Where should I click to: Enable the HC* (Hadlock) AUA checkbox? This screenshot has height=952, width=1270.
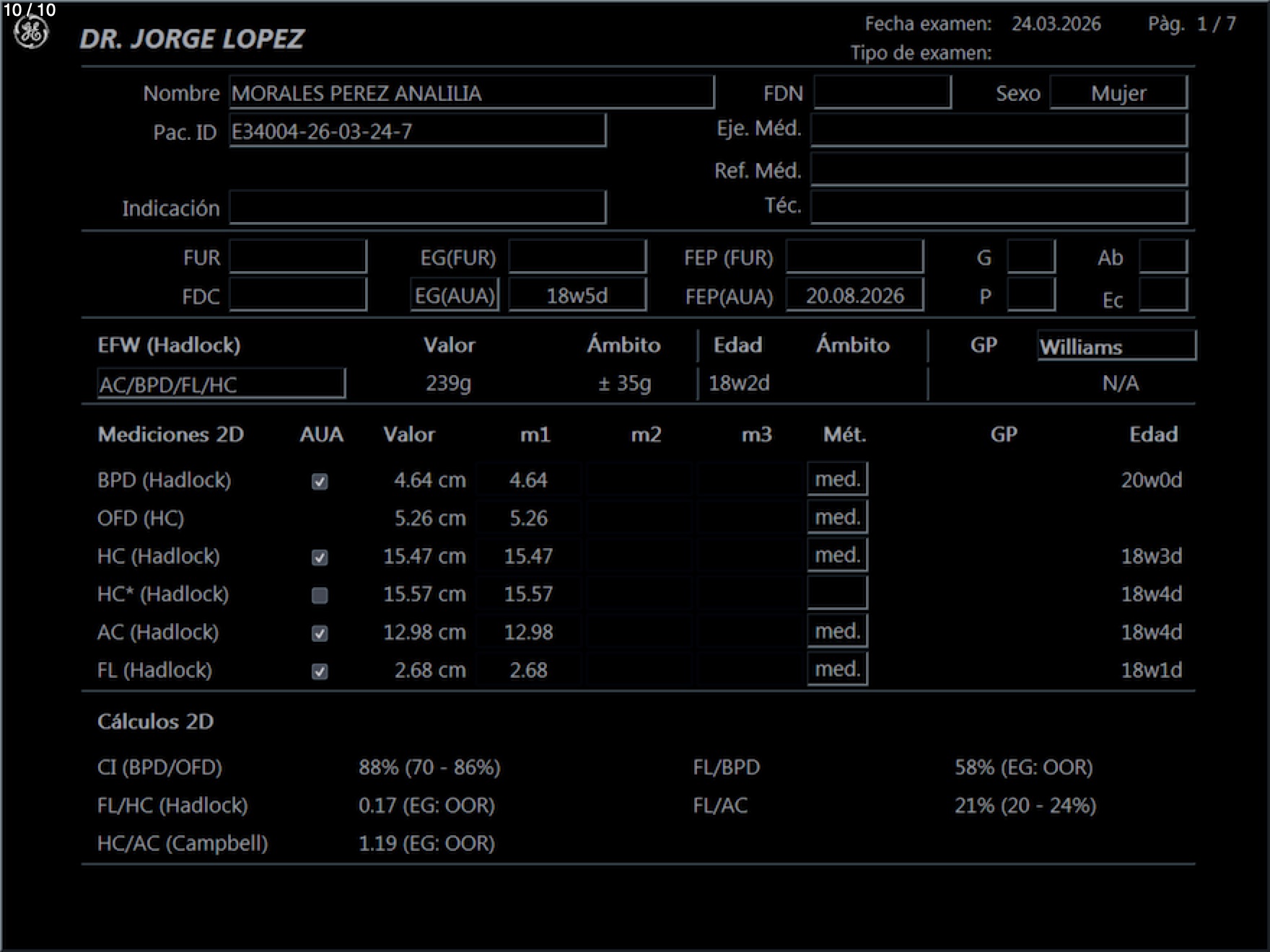(x=320, y=595)
